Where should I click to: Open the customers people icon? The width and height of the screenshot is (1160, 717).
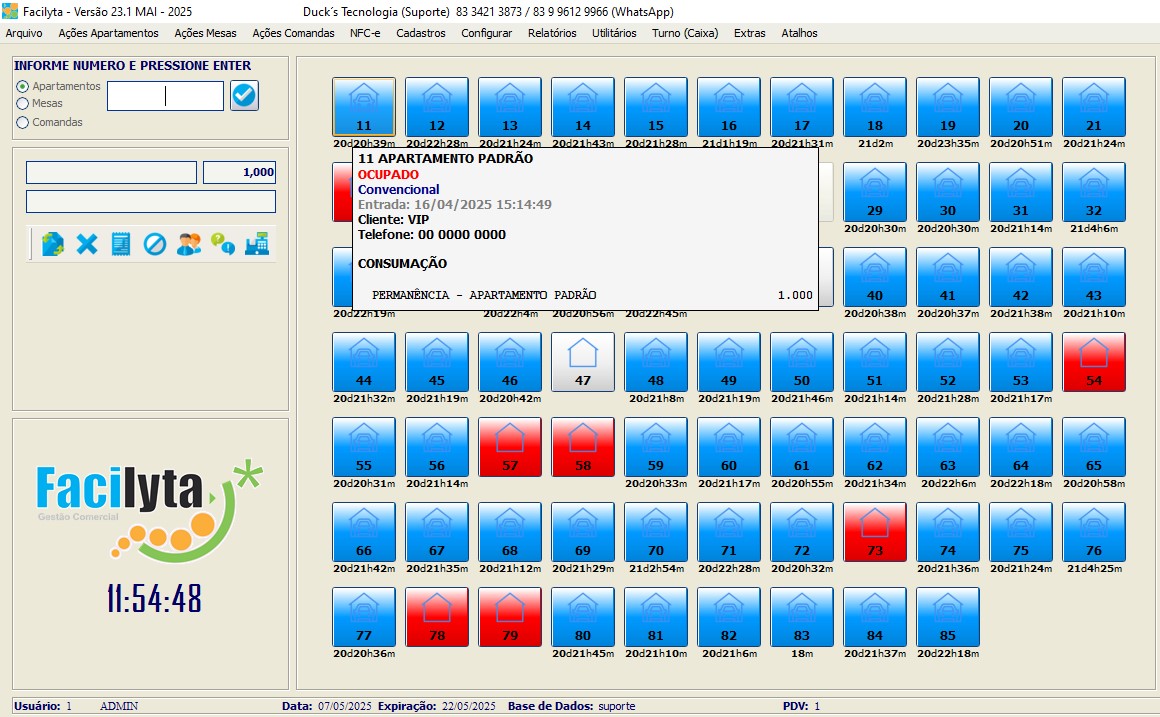click(189, 244)
